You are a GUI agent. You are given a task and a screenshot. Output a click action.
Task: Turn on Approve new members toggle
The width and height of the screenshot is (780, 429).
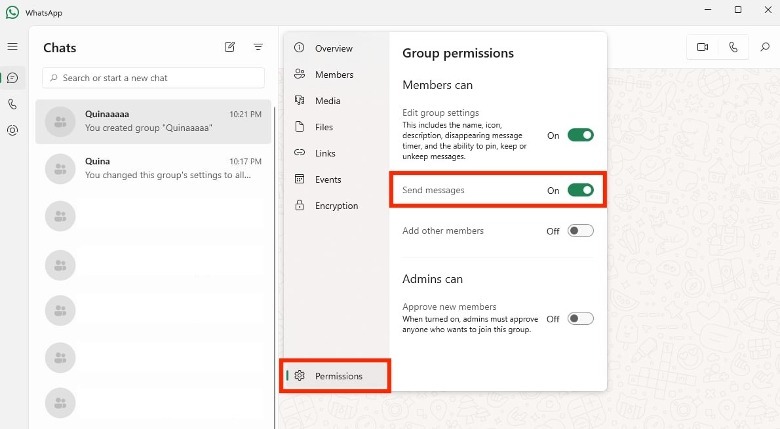[580, 319]
